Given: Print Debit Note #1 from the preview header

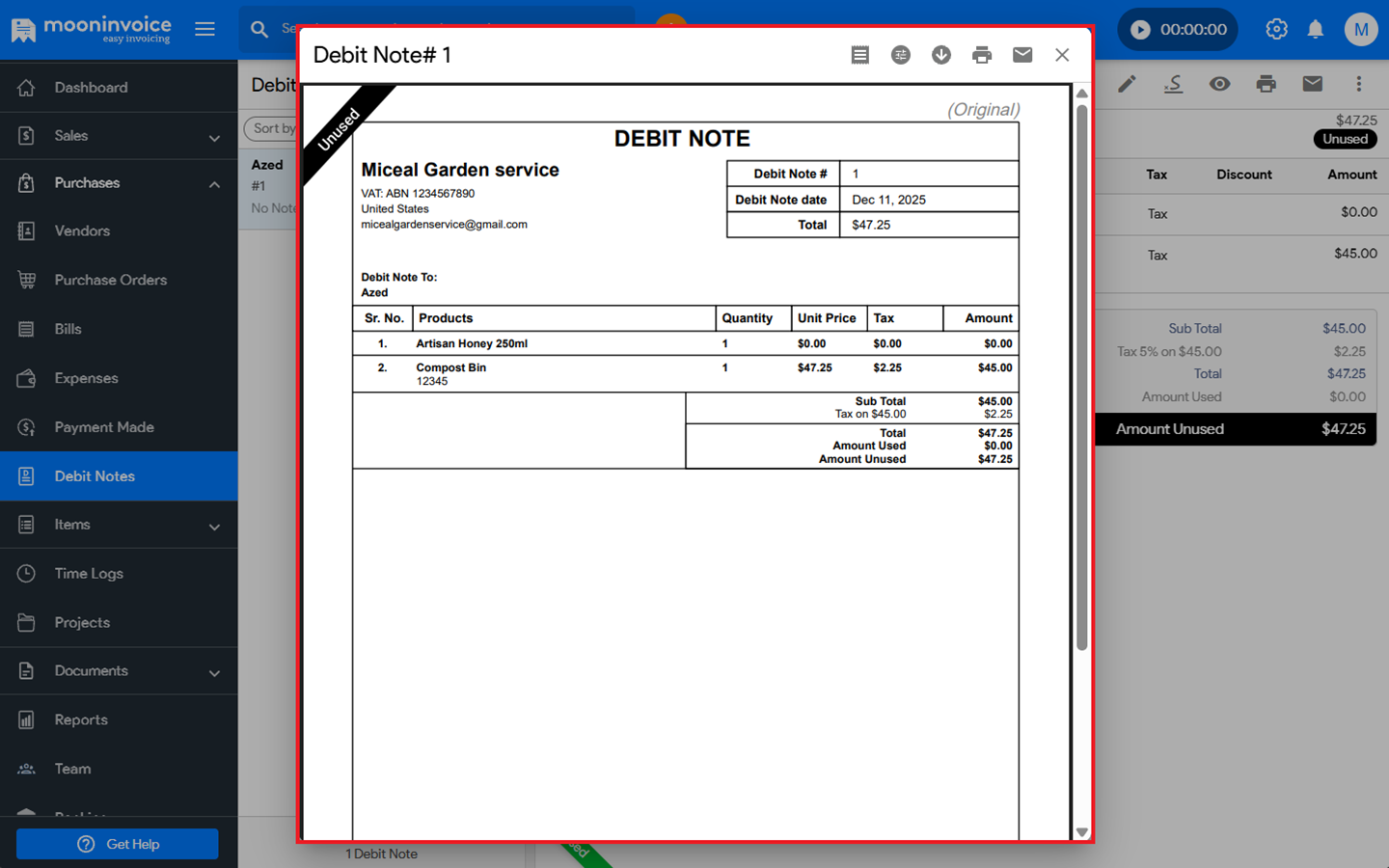Looking at the screenshot, I should click(981, 55).
